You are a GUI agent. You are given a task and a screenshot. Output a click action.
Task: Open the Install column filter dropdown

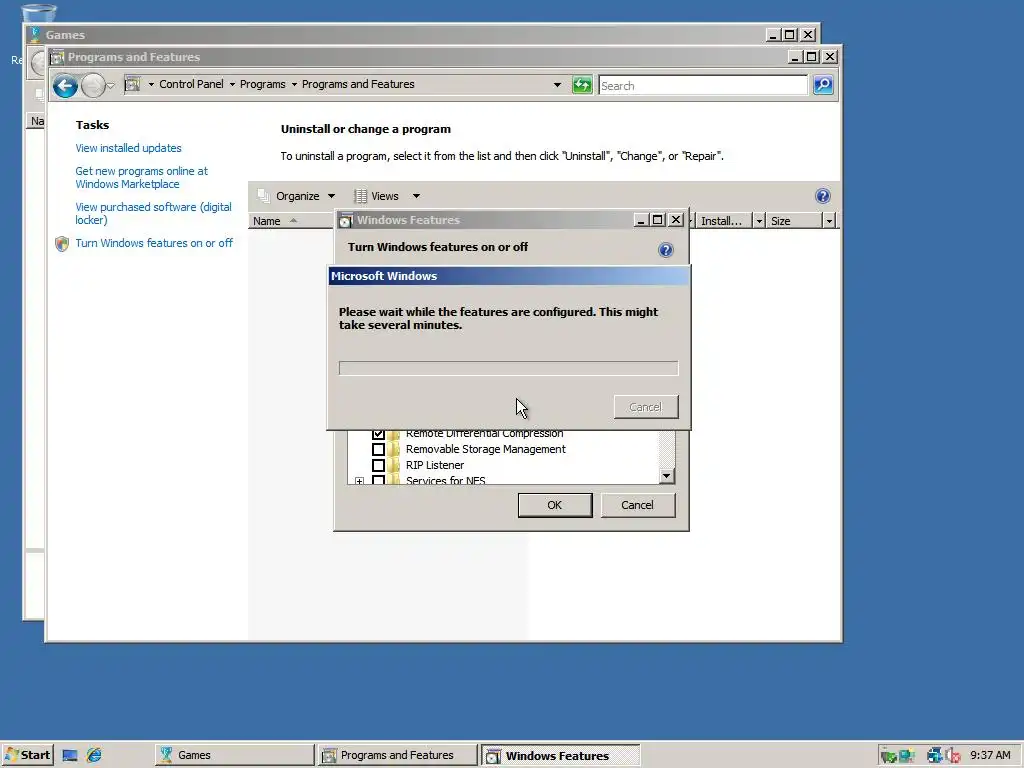tap(759, 221)
